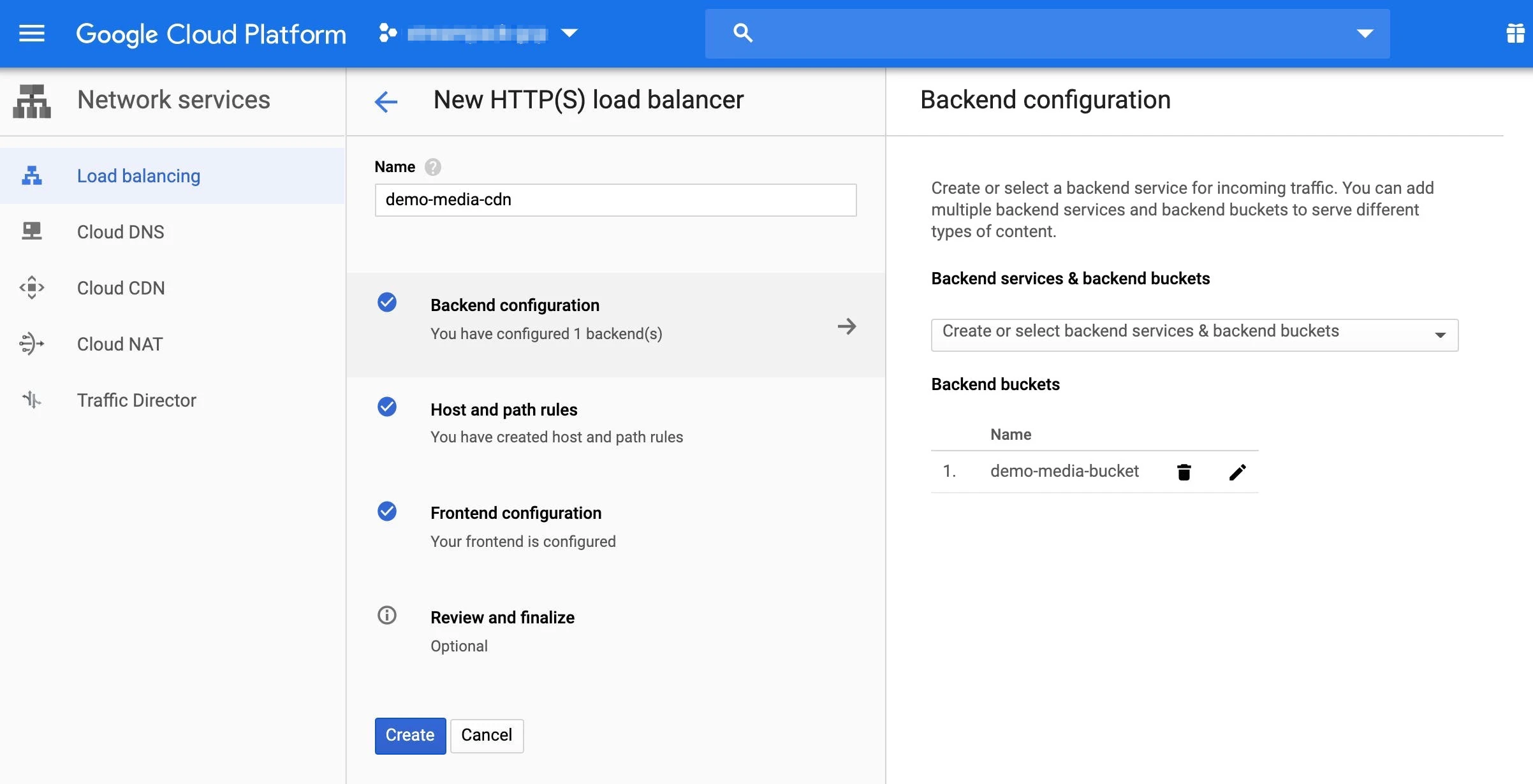Click the Cloud DNS sidebar icon

(32, 231)
